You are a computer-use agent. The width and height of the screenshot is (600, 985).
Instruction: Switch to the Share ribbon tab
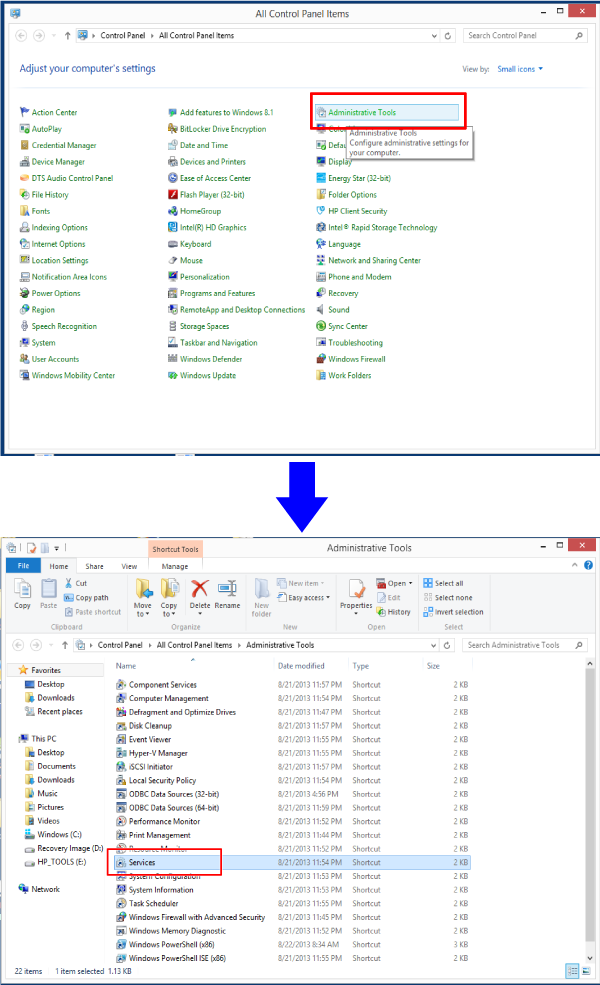coord(95,567)
